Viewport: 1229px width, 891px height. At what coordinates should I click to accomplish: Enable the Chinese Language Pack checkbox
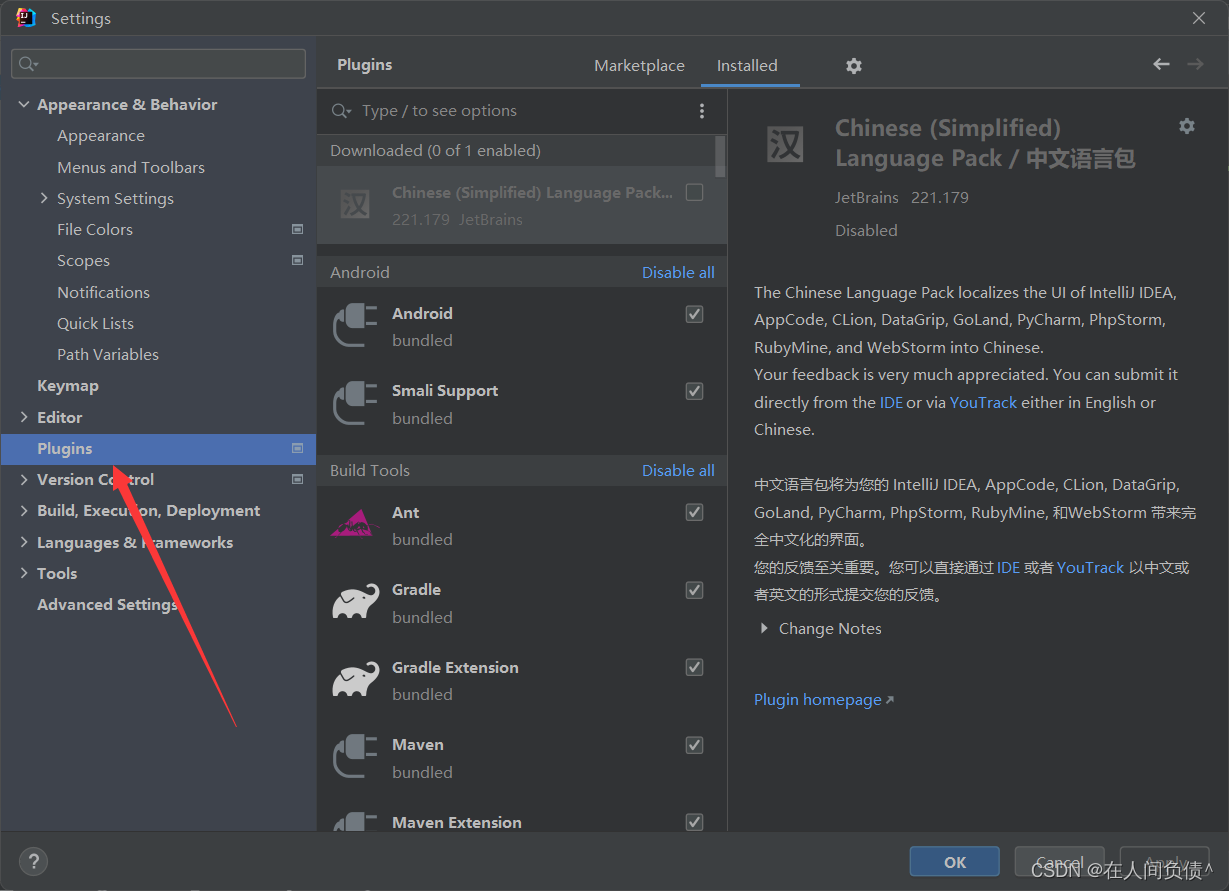pos(694,192)
